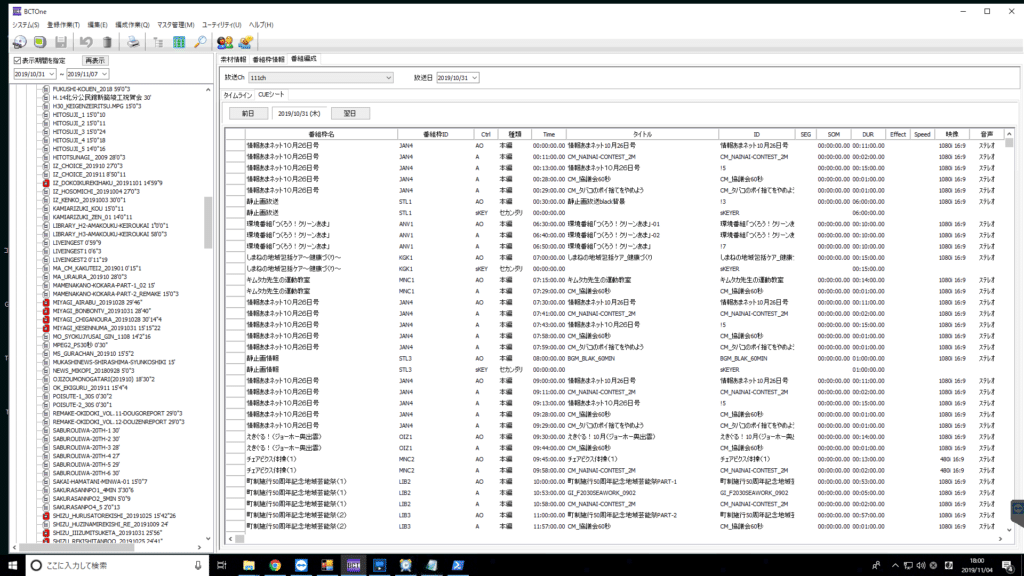Click the green monitor toolbar icon
The height and width of the screenshot is (576, 1024).
tap(40, 42)
